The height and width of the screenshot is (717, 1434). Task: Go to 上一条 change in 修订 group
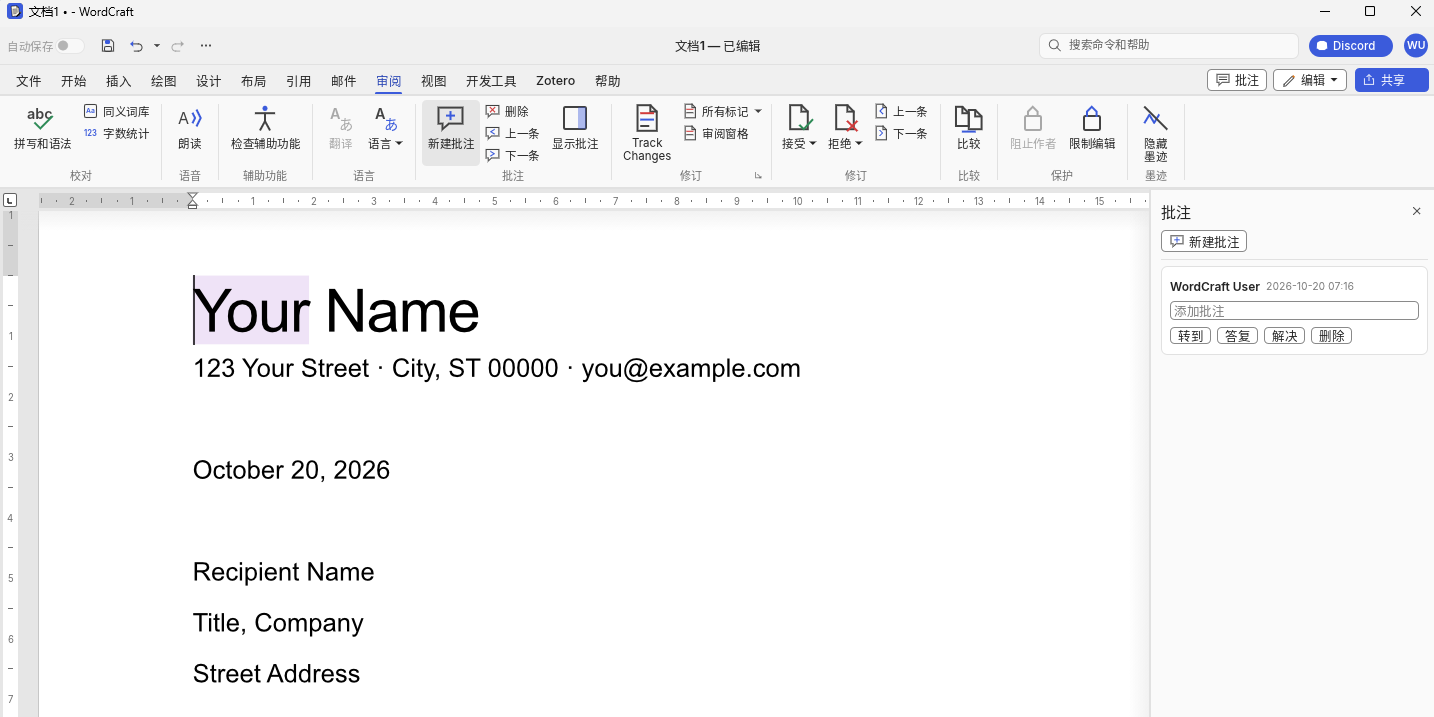[901, 112]
